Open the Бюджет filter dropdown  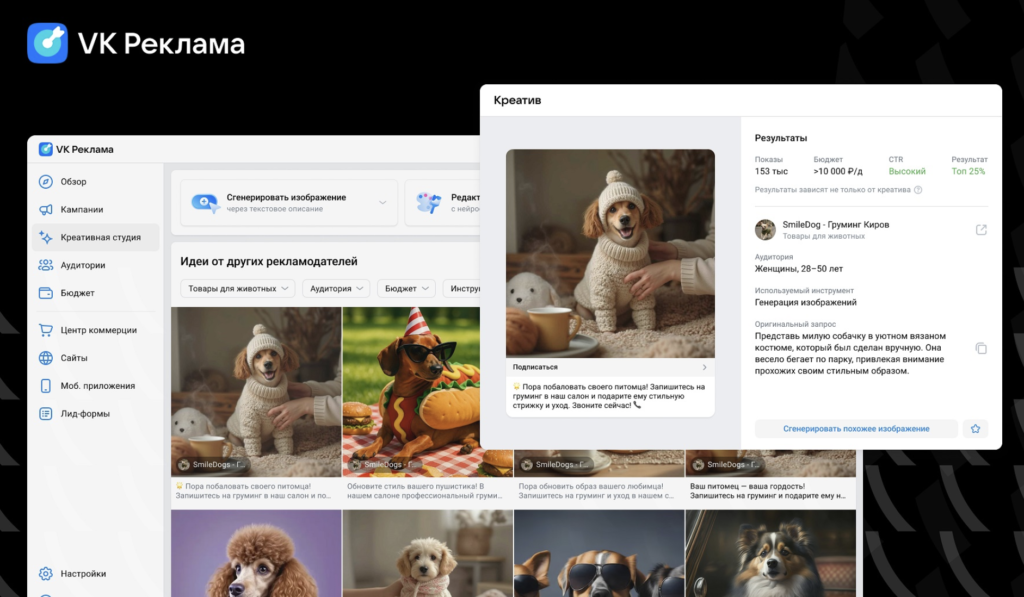[x=406, y=288]
